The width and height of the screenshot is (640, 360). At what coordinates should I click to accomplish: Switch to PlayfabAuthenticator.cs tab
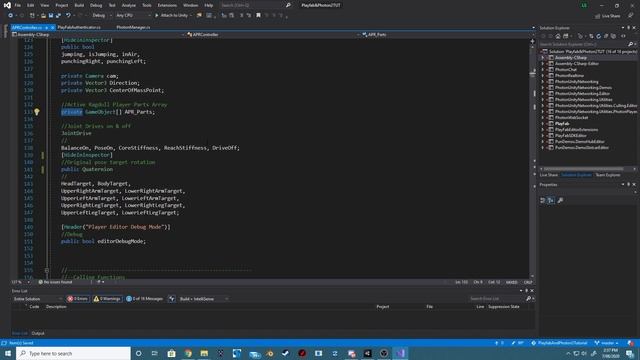point(79,27)
